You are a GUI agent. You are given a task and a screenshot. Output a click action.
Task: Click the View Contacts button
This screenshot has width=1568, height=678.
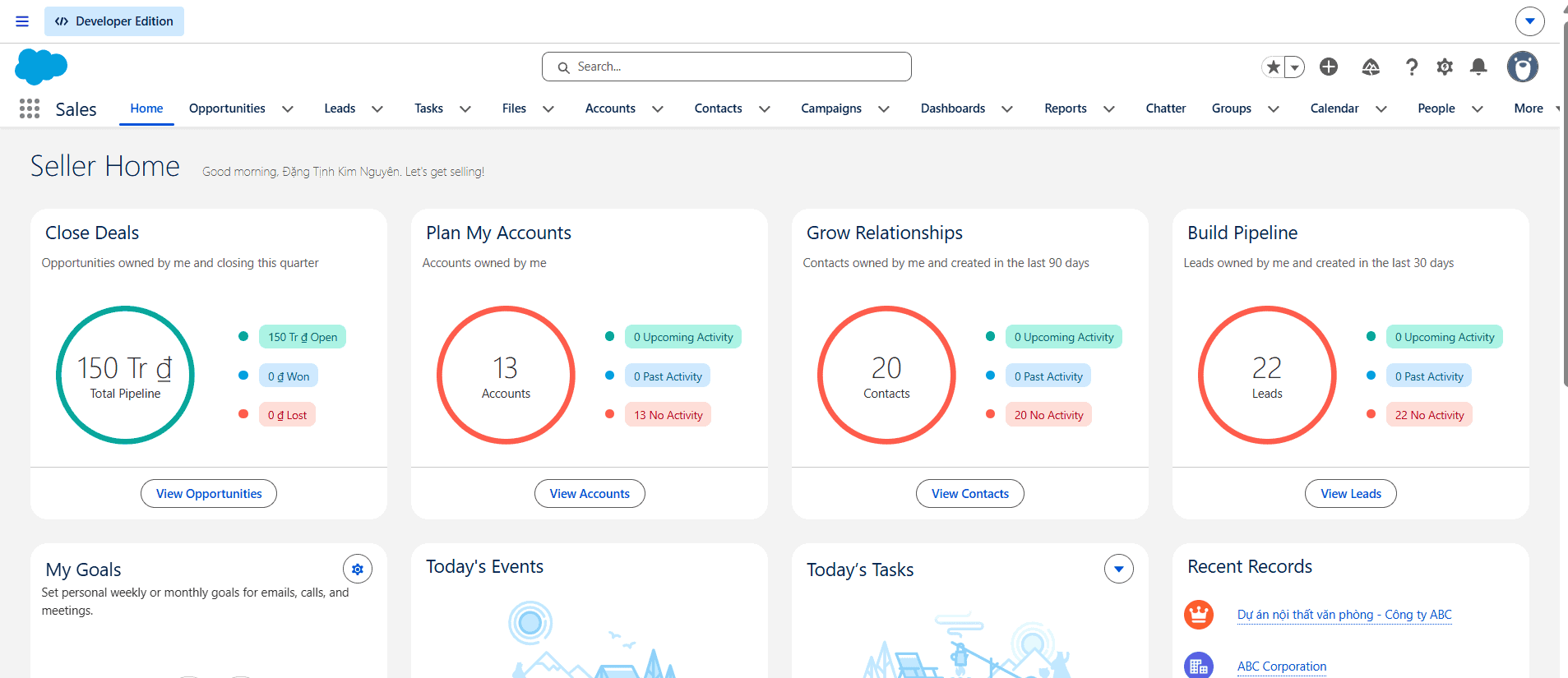(x=970, y=493)
